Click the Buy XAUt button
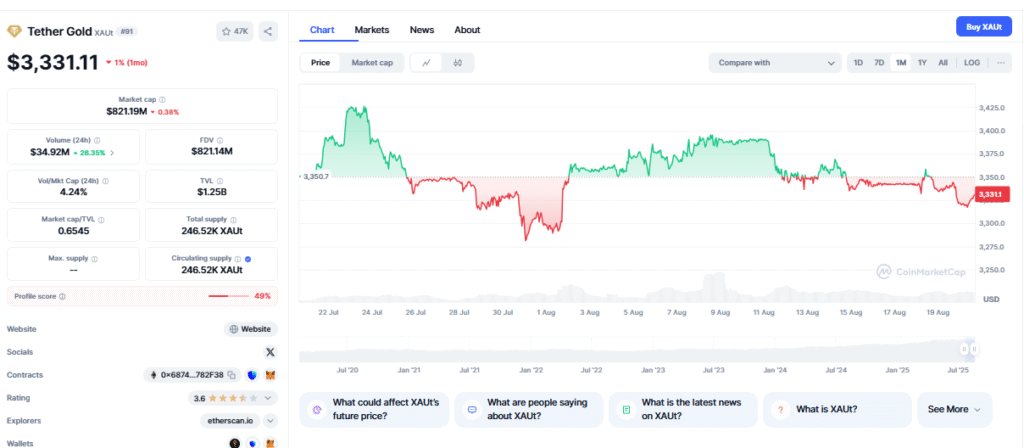This screenshot has width=1024, height=448. click(984, 27)
